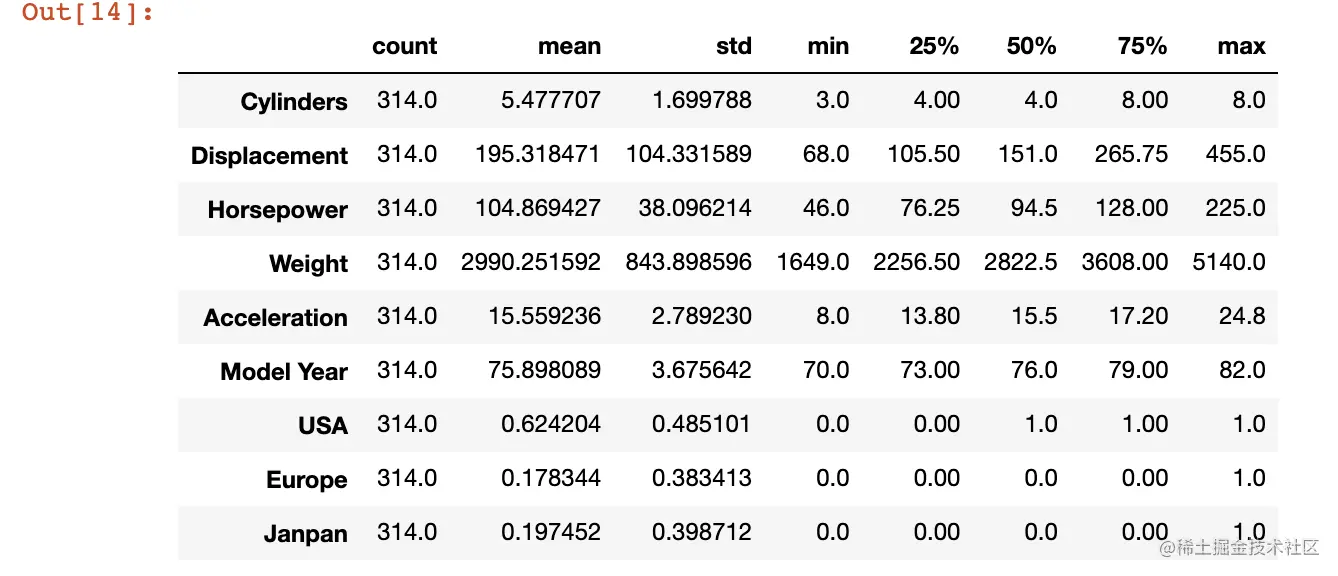1338x576 pixels.
Task: Select the 25% column header
Action: pos(934,46)
